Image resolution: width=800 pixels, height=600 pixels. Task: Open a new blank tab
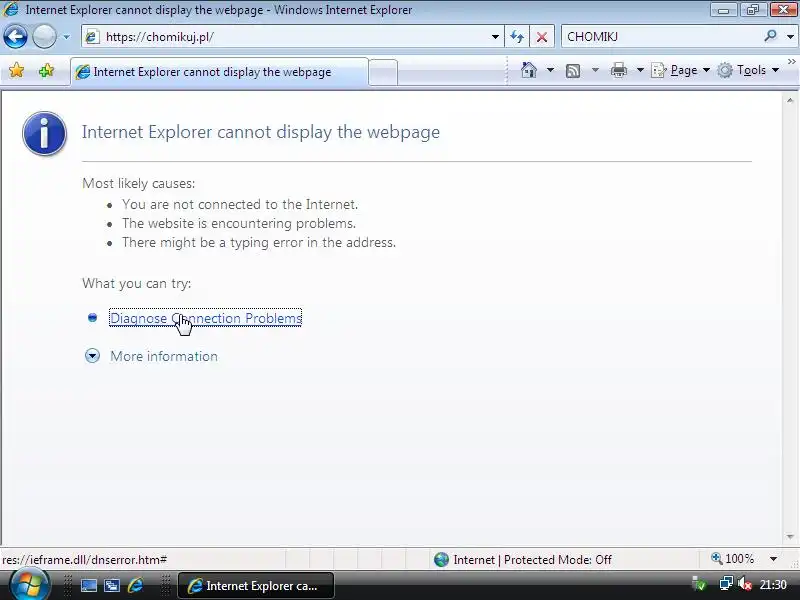(383, 72)
